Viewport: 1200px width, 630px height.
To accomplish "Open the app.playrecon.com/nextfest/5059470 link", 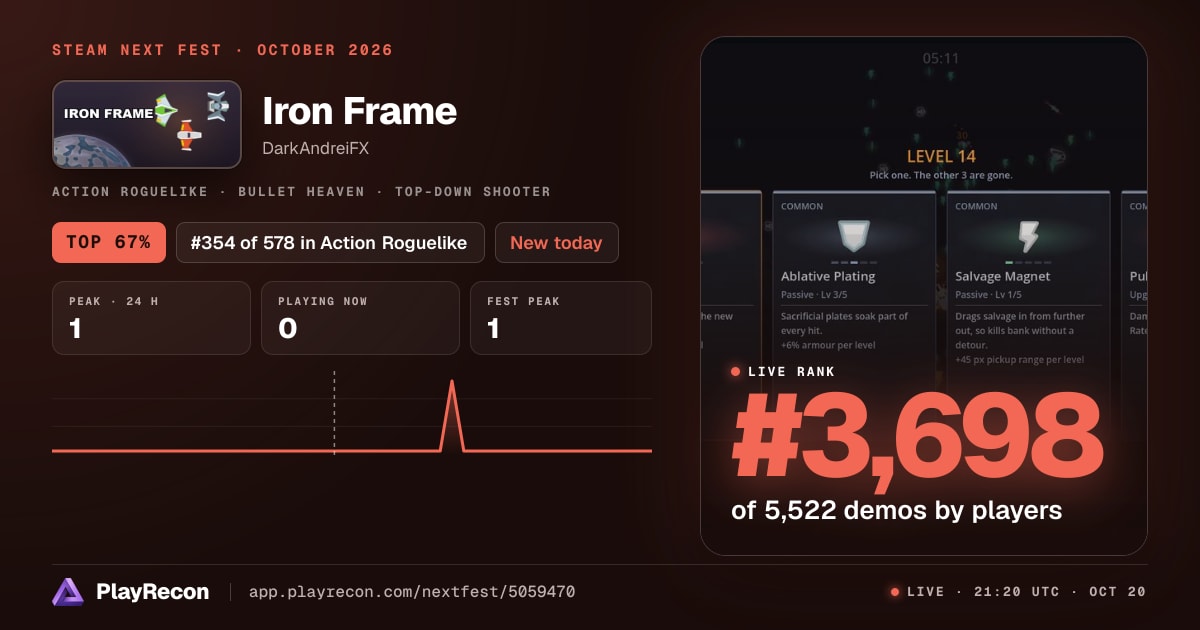I will pos(412,592).
